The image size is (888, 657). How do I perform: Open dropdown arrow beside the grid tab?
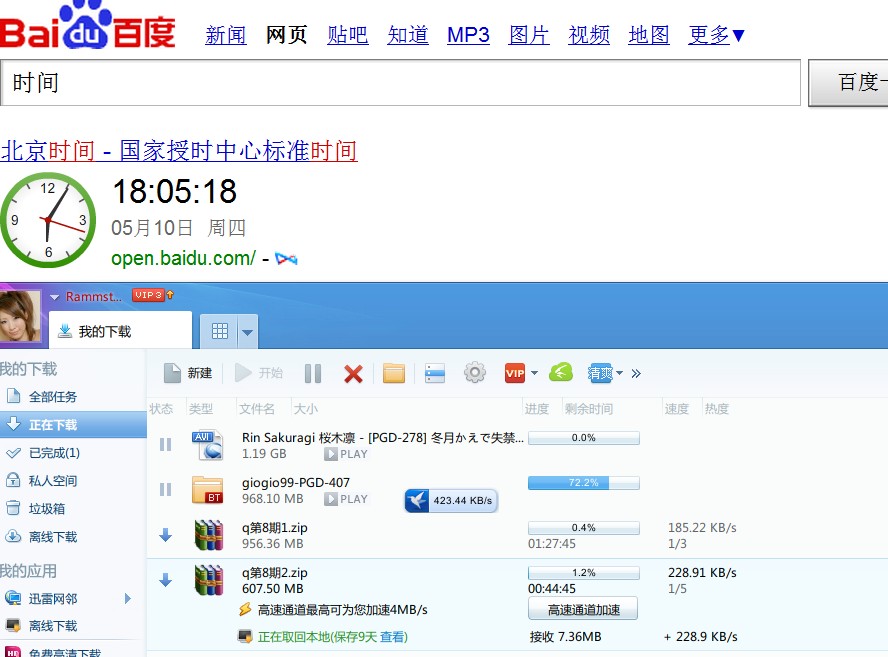point(247,331)
